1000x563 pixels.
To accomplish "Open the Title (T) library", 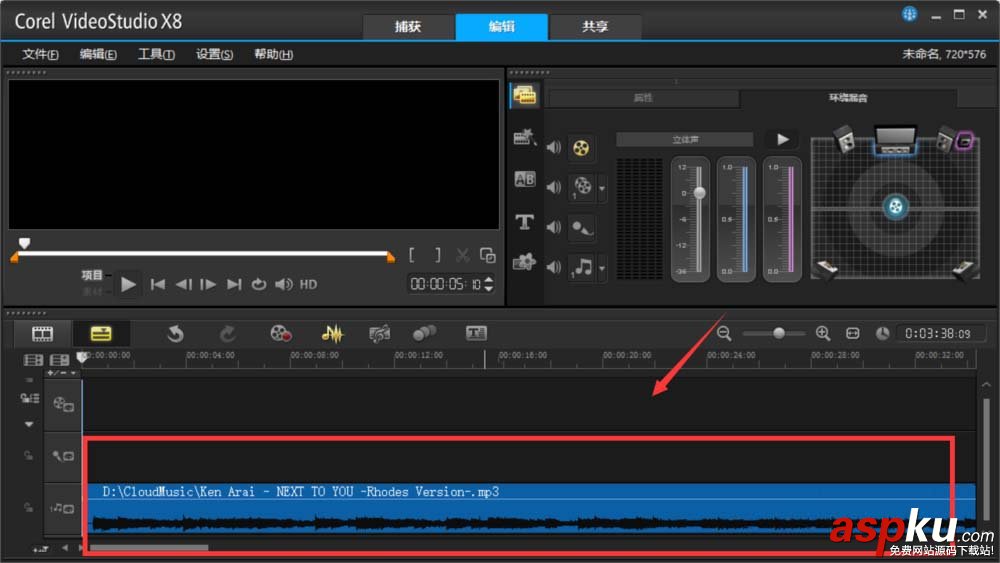I will 524,222.
